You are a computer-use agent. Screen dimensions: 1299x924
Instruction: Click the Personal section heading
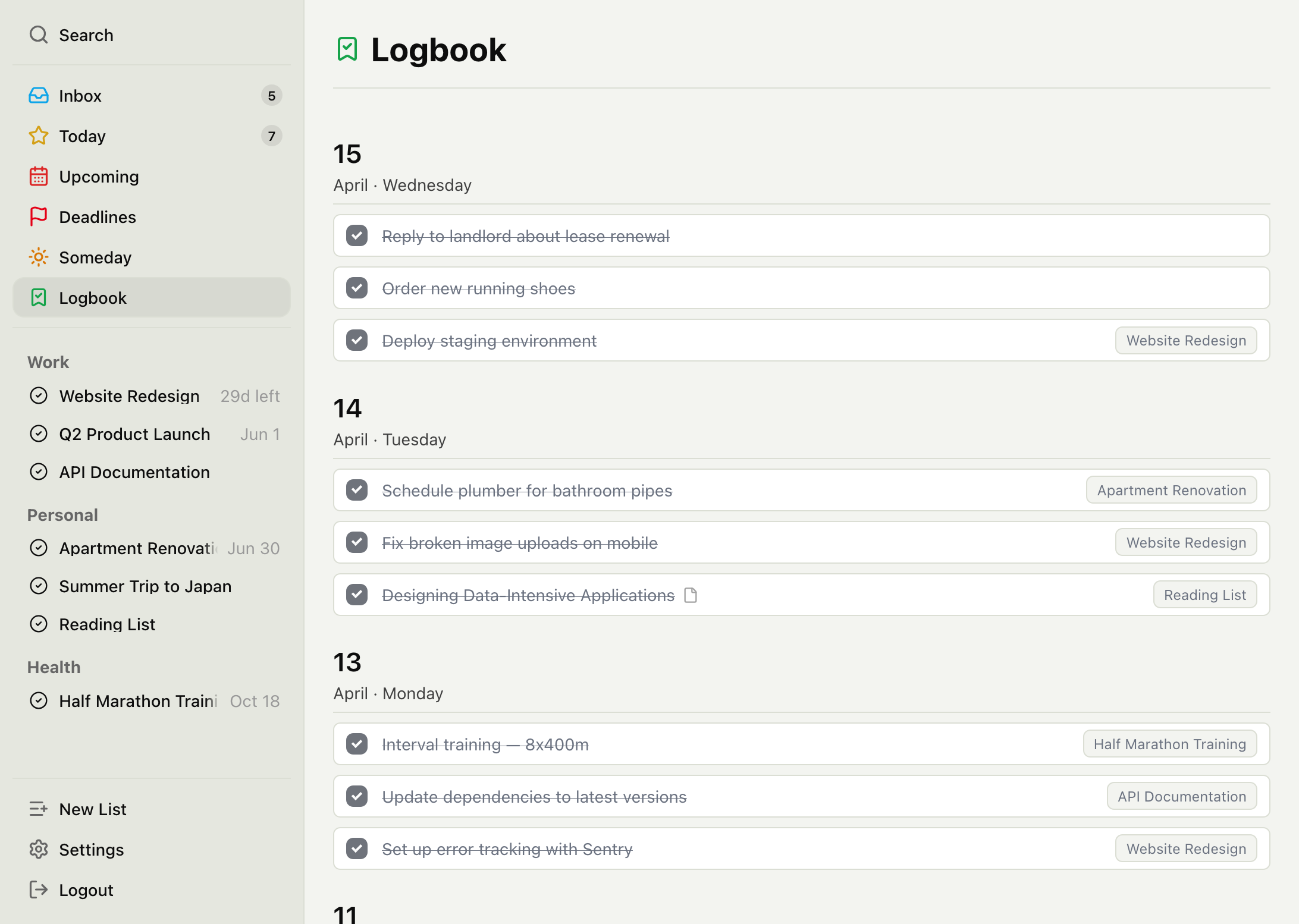click(x=62, y=515)
